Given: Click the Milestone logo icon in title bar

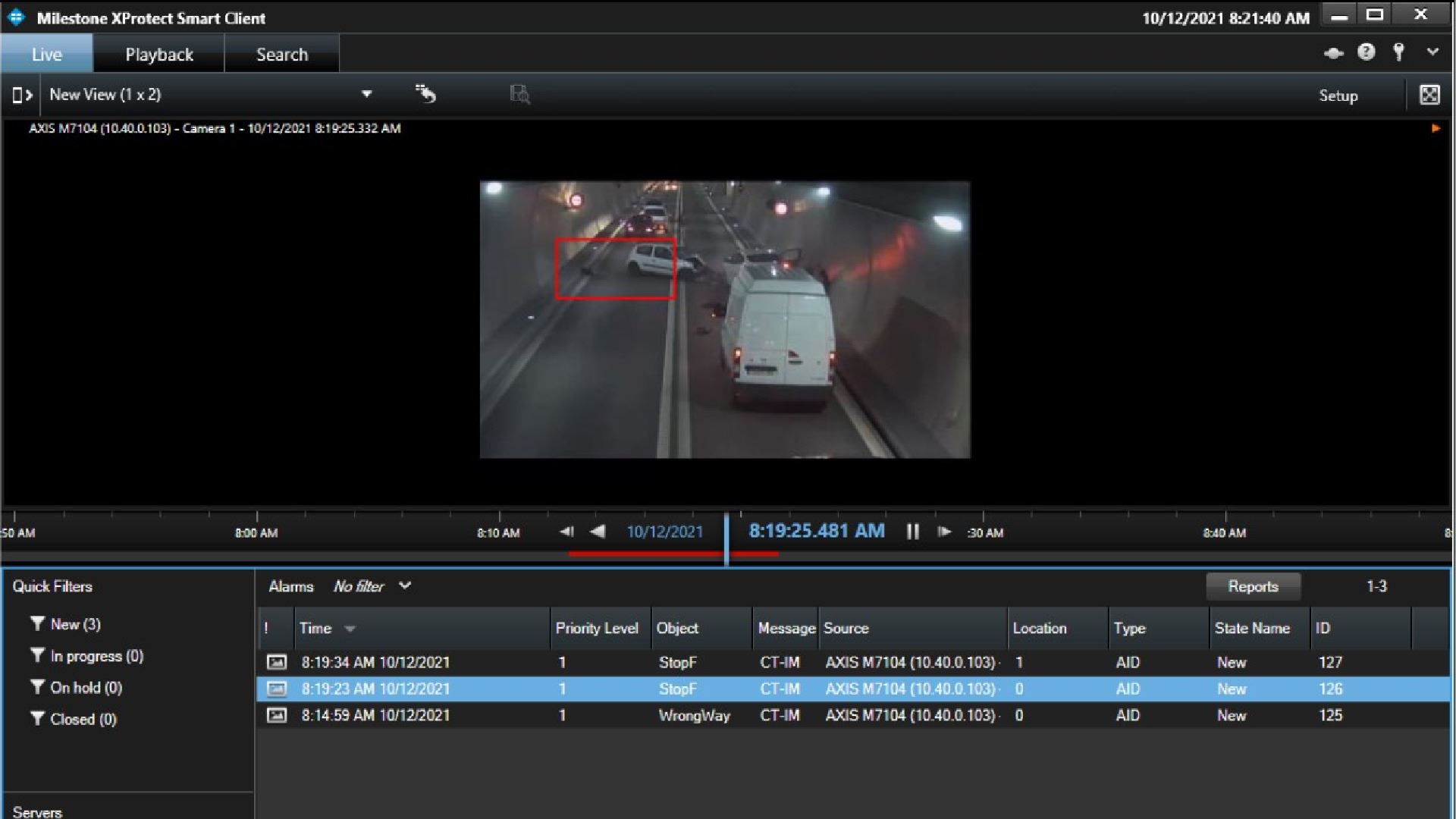Looking at the screenshot, I should [x=17, y=17].
